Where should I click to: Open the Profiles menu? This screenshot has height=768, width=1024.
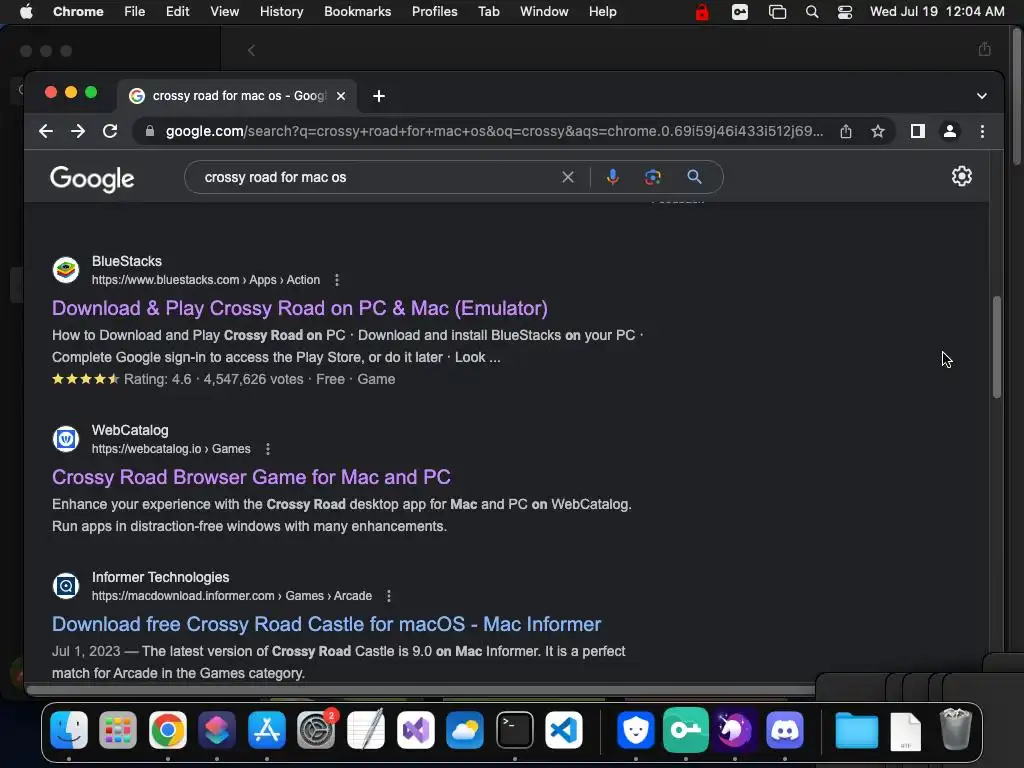click(x=434, y=12)
